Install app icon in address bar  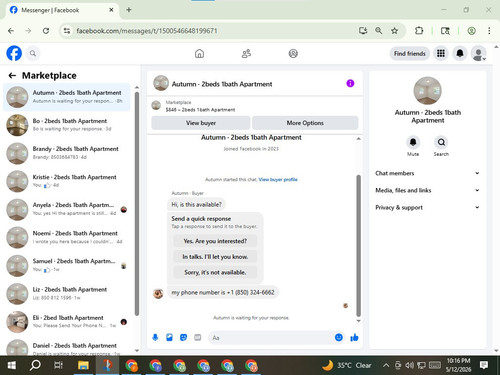pos(363,31)
